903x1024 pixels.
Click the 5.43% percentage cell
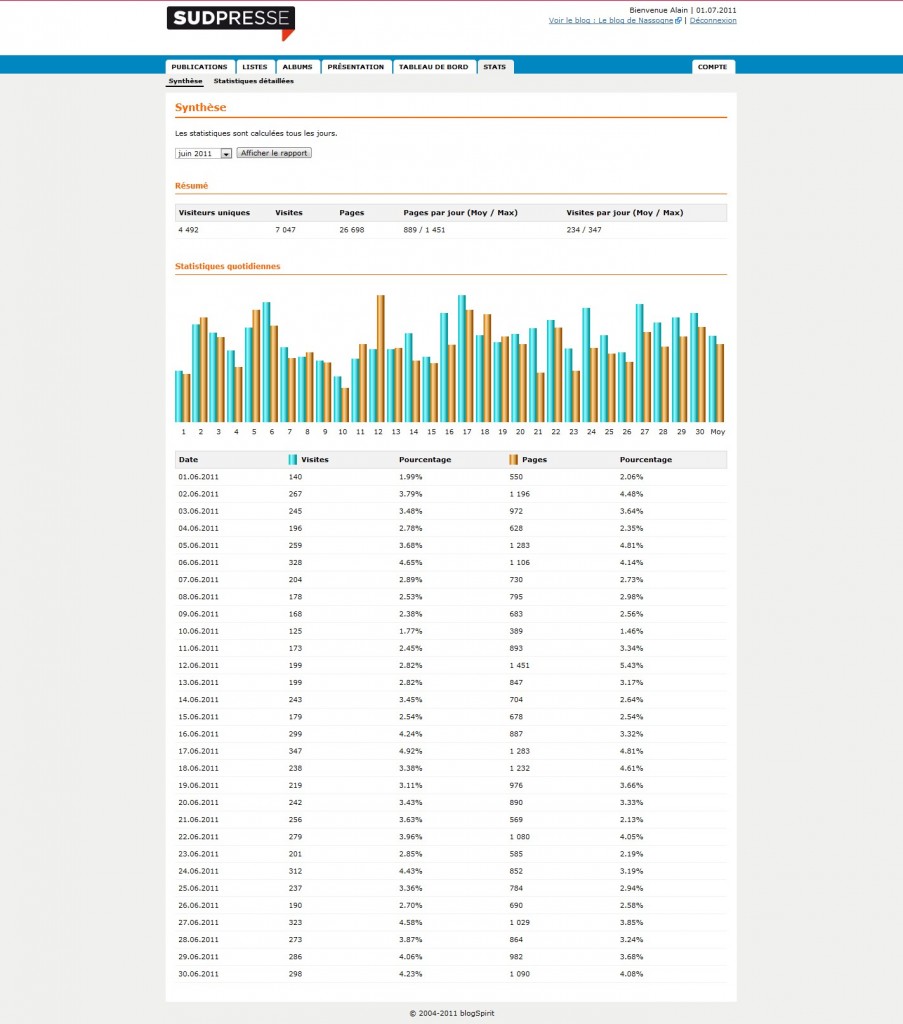pos(631,665)
